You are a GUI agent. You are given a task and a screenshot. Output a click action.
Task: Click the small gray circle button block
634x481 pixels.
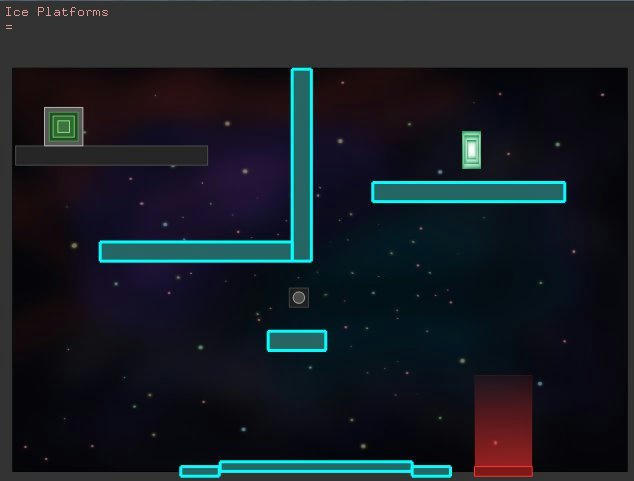pyautogui.click(x=299, y=298)
